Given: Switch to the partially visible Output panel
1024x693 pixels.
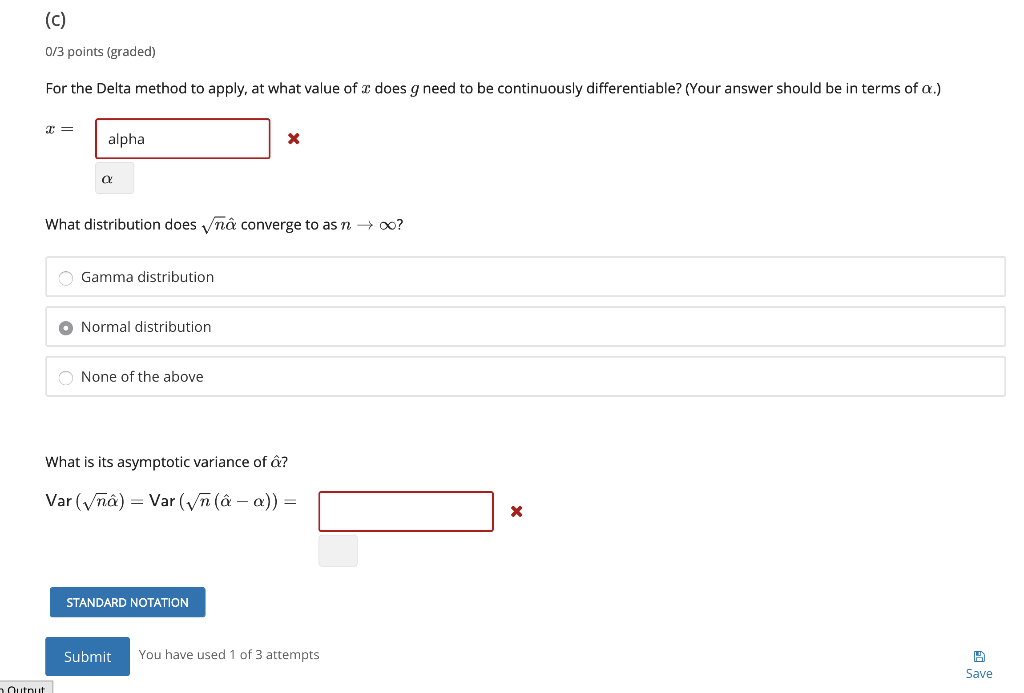Looking at the screenshot, I should point(27,687).
